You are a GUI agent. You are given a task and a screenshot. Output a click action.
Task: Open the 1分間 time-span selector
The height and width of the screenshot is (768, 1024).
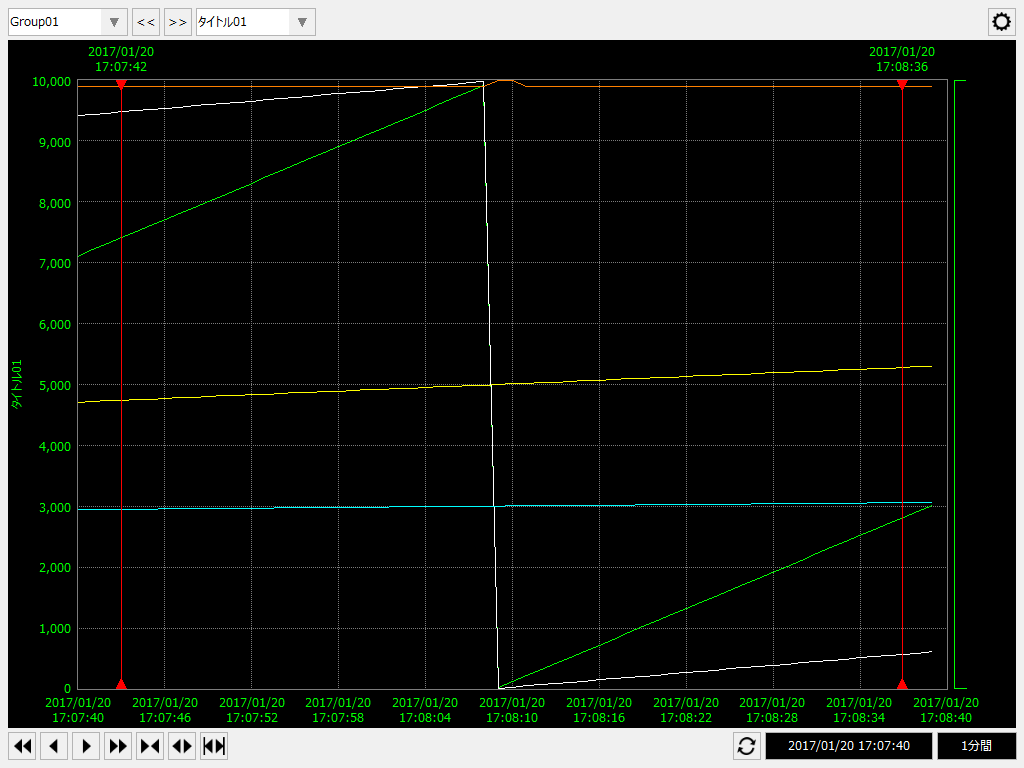[x=978, y=746]
